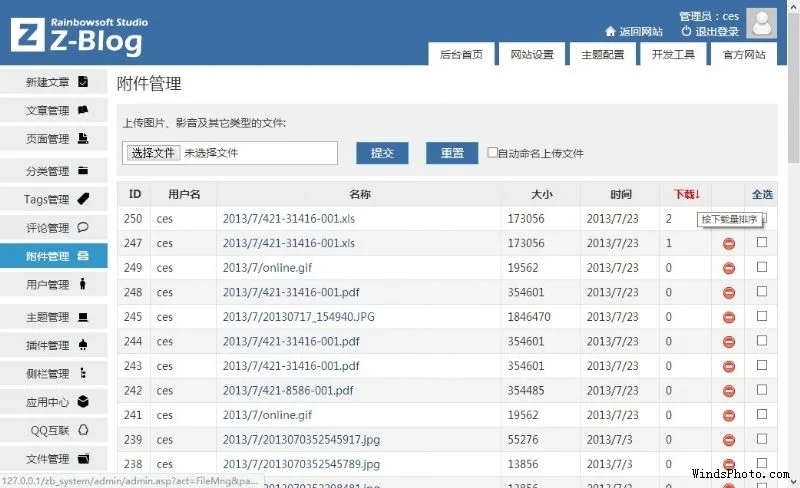This screenshot has height=488, width=800.
Task: Click the admin avatar picture
Action: click(x=761, y=23)
